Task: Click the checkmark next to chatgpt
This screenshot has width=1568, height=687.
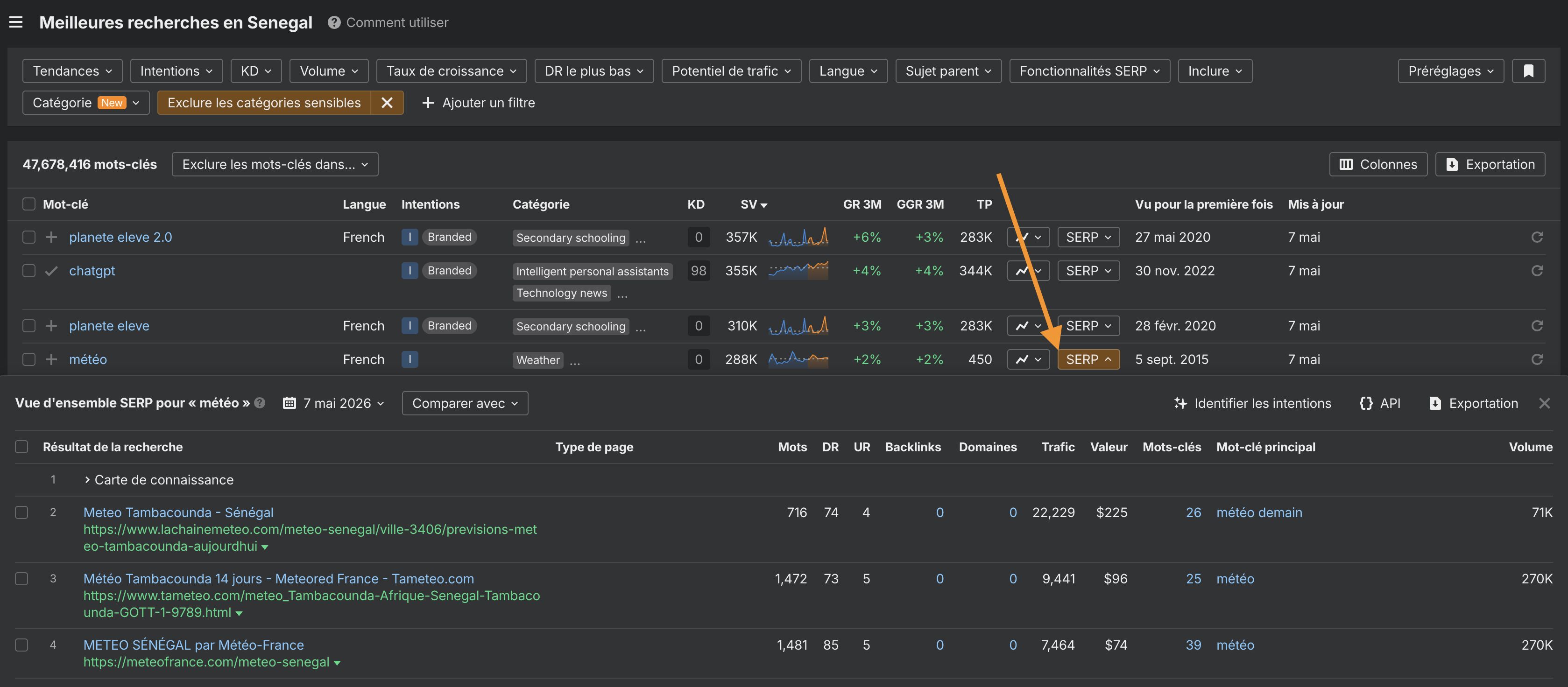Action: [x=51, y=271]
